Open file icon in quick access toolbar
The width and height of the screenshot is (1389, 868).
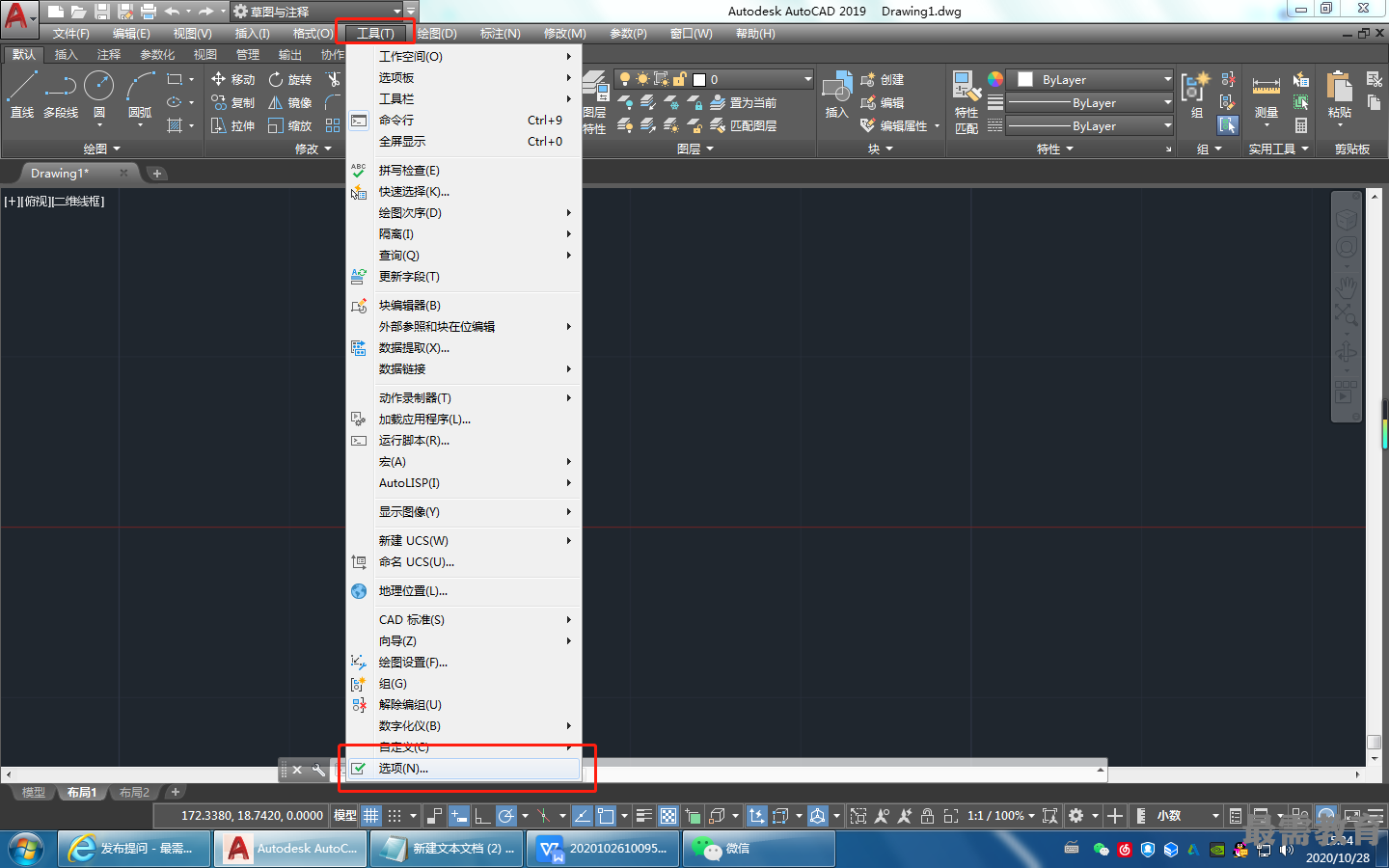pos(78,12)
